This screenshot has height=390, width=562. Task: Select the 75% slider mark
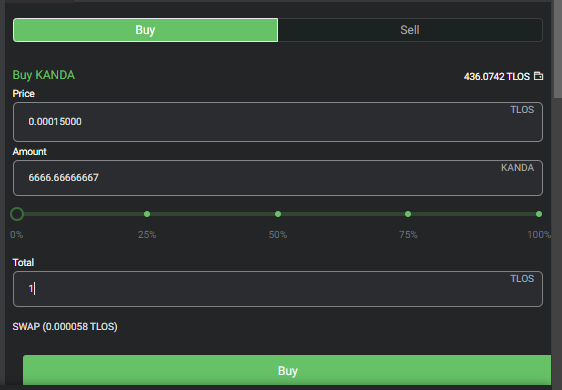[x=408, y=214]
